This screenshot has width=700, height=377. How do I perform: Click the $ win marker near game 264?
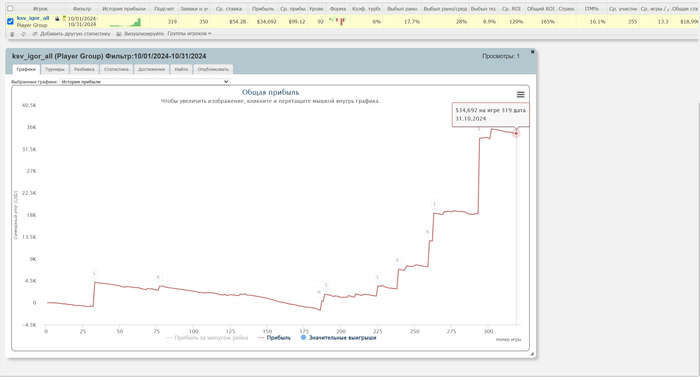pos(434,204)
